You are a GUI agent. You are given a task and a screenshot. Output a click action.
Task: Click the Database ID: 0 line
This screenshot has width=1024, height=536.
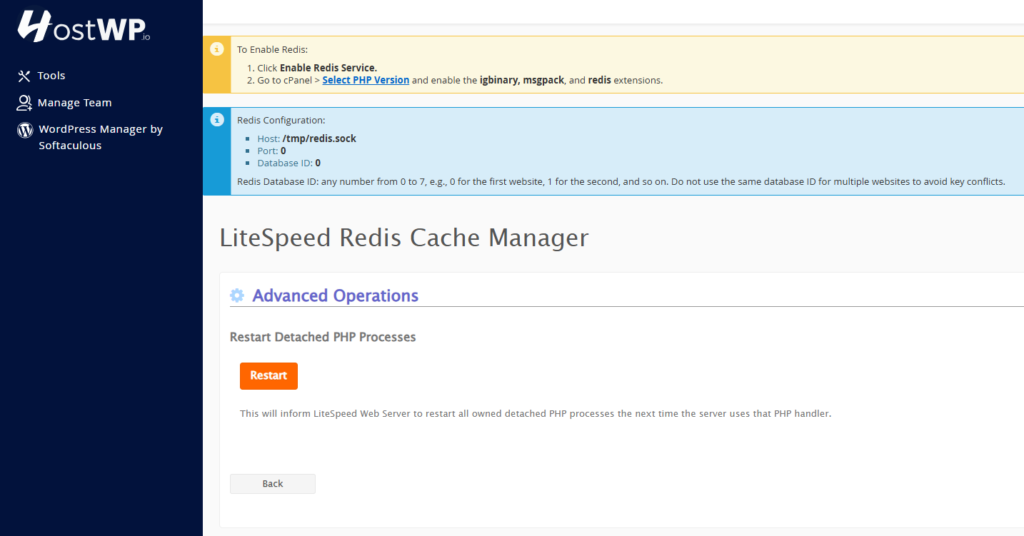(289, 163)
